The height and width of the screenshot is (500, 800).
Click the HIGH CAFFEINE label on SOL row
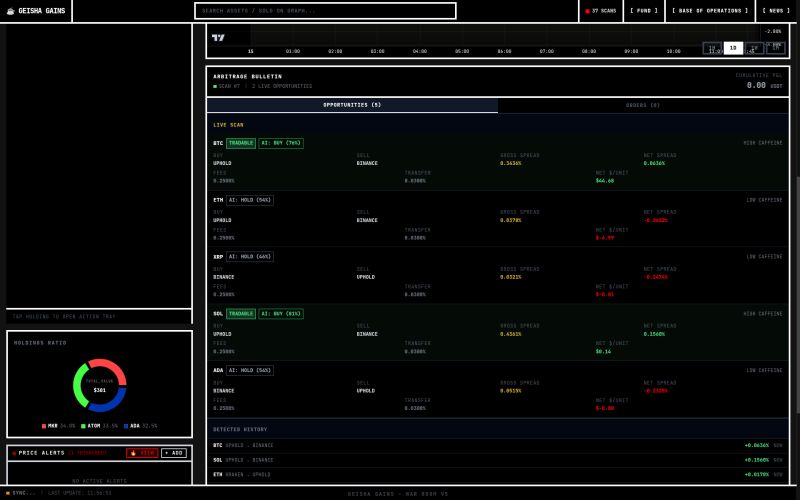[762, 314]
